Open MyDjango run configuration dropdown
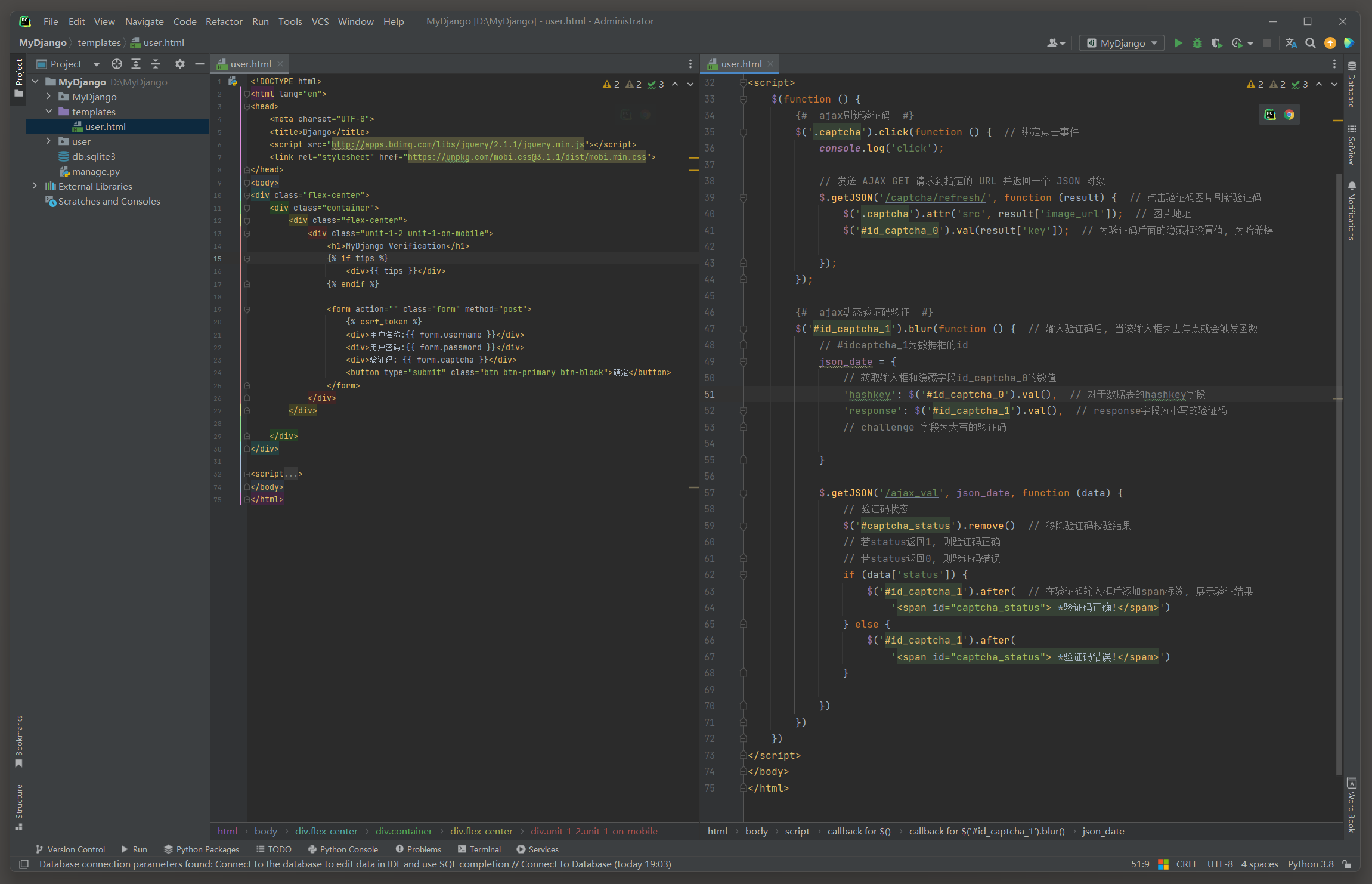 point(1122,43)
